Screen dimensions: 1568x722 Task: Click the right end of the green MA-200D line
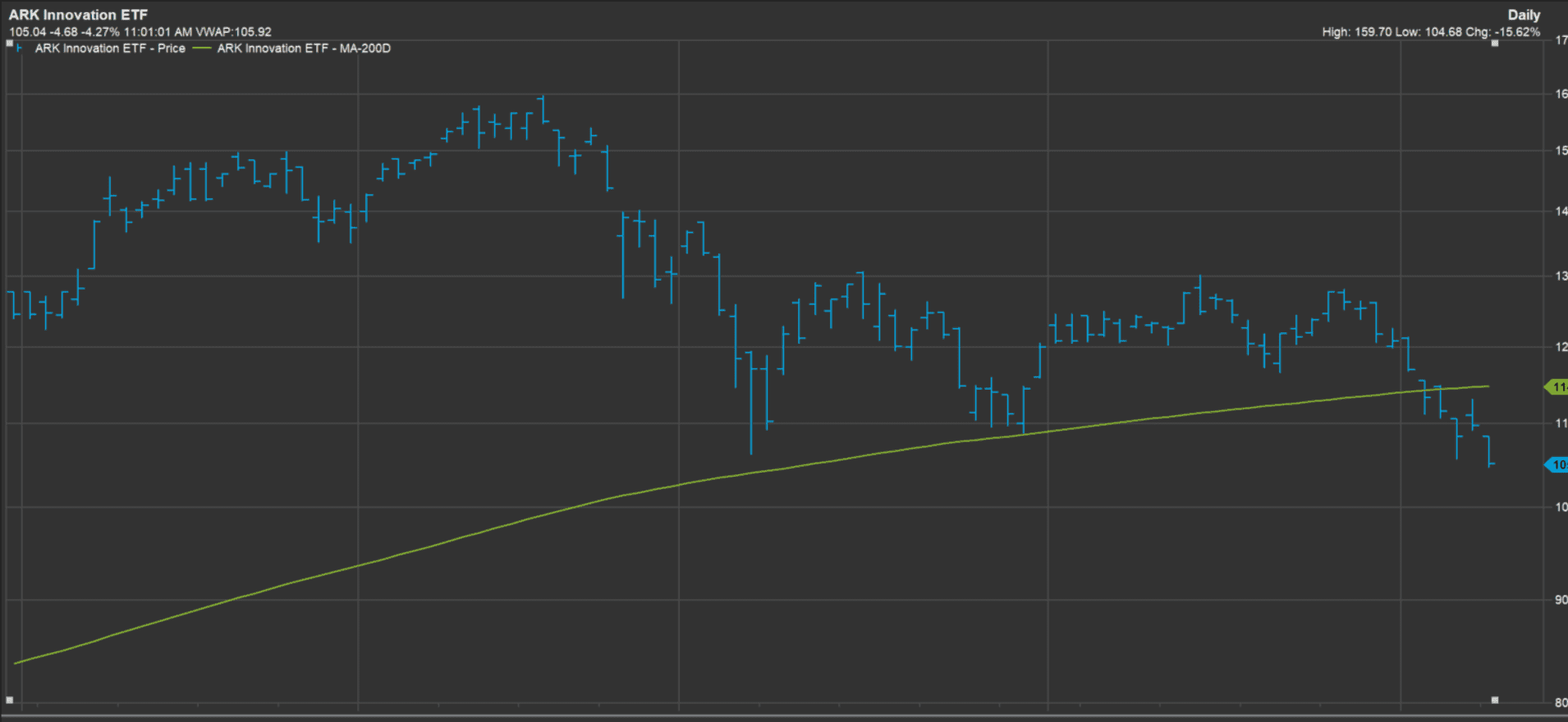point(1488,386)
